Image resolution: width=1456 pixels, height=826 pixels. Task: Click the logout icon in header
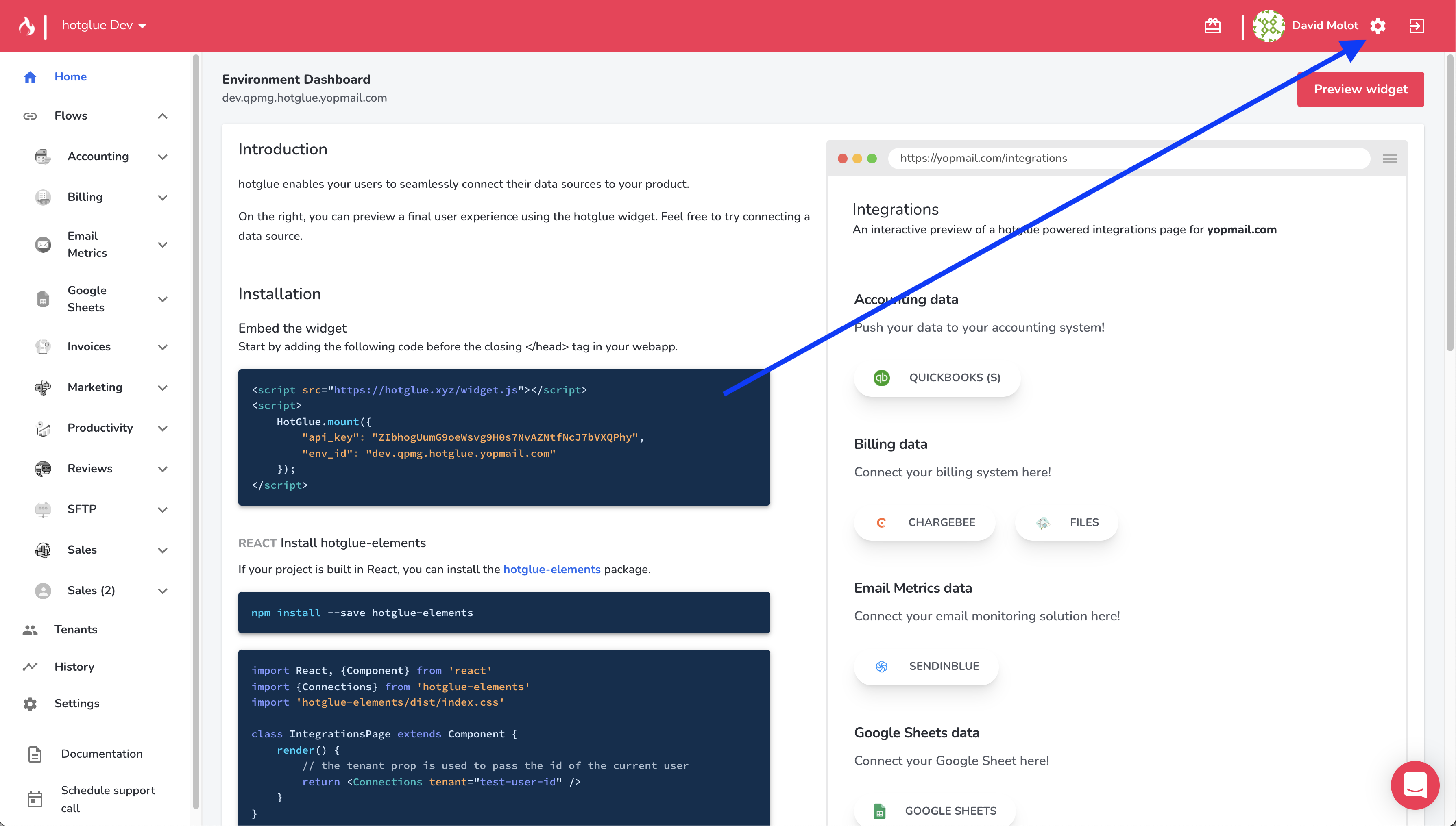coord(1416,26)
